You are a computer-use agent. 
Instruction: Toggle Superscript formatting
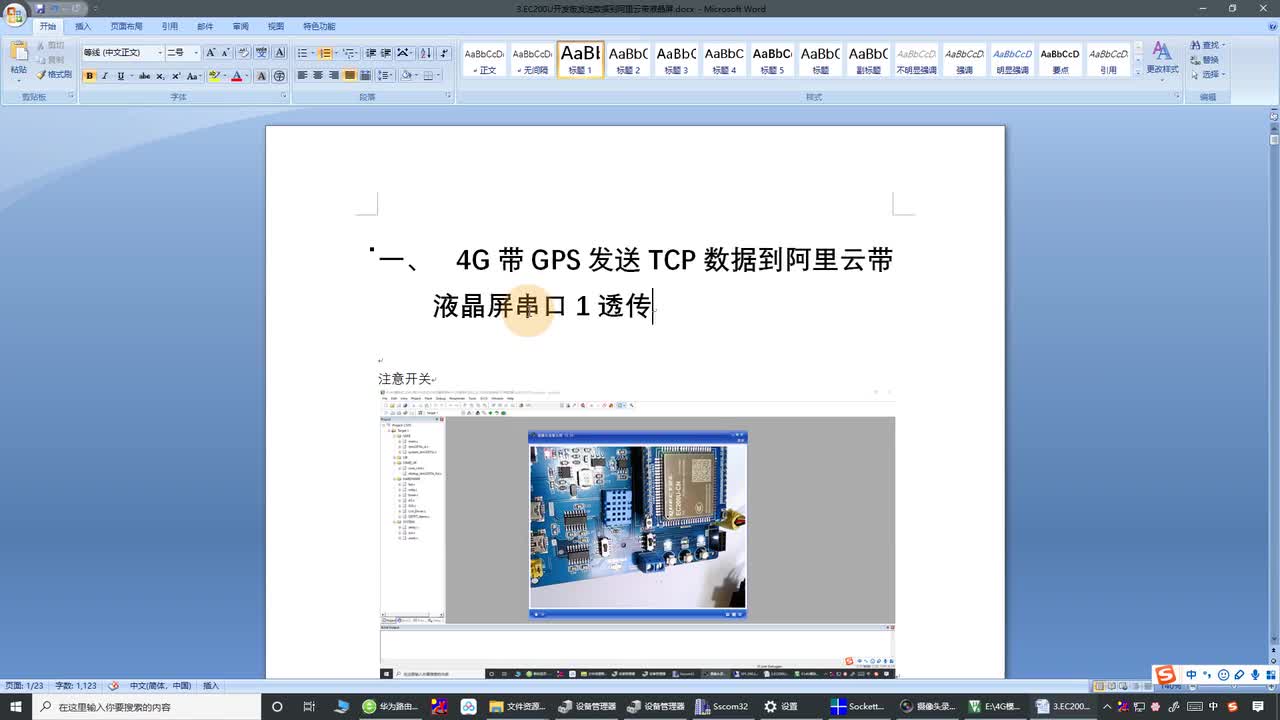point(176,76)
